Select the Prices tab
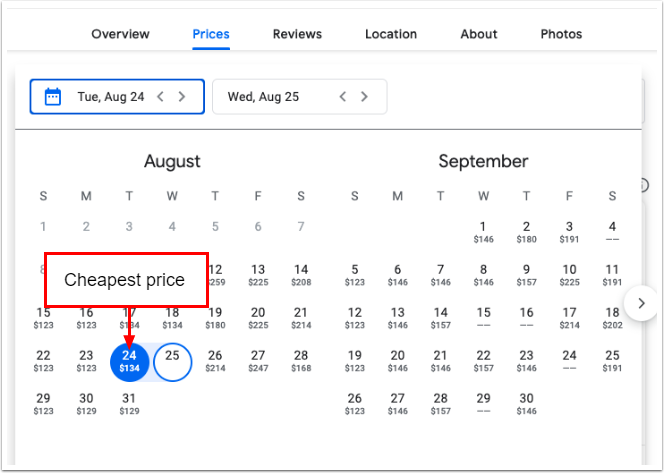664x473 pixels. (x=211, y=34)
